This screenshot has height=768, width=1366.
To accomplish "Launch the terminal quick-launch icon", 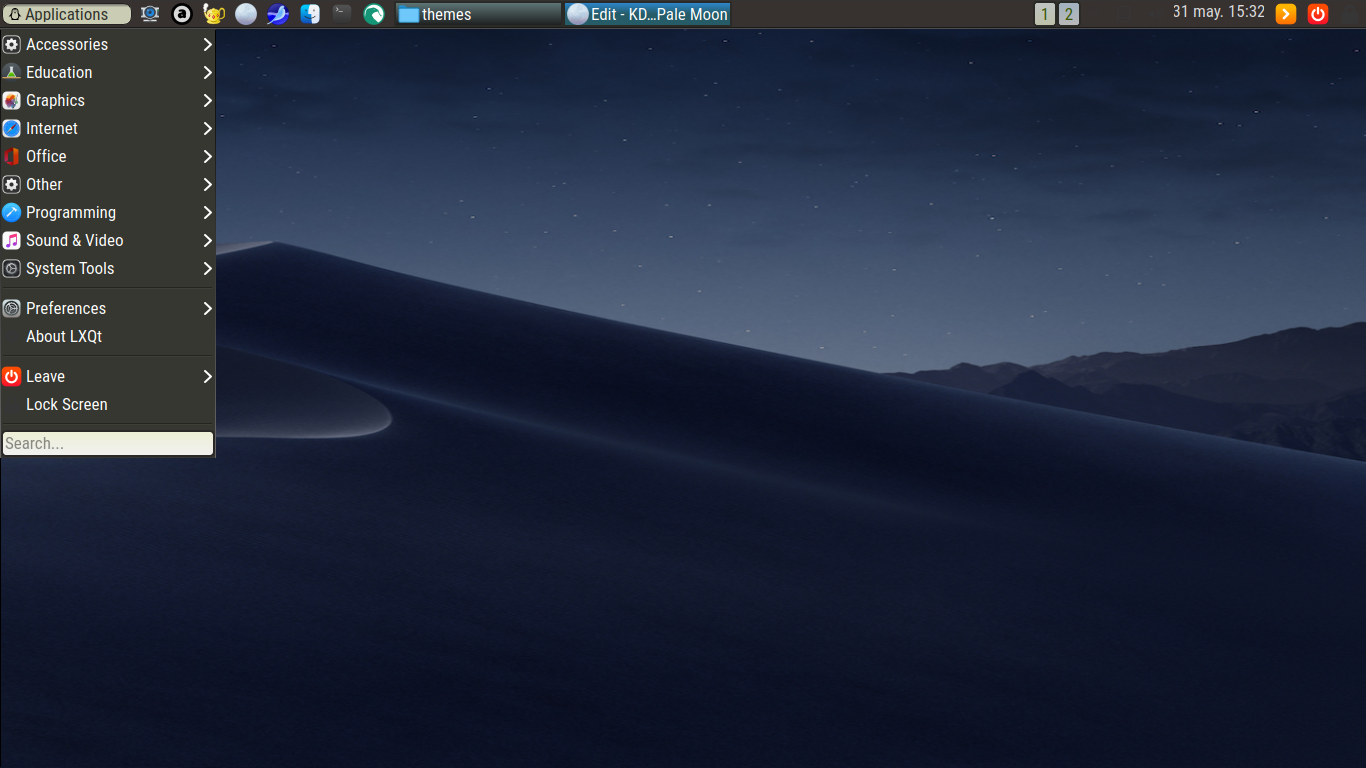I will [342, 14].
